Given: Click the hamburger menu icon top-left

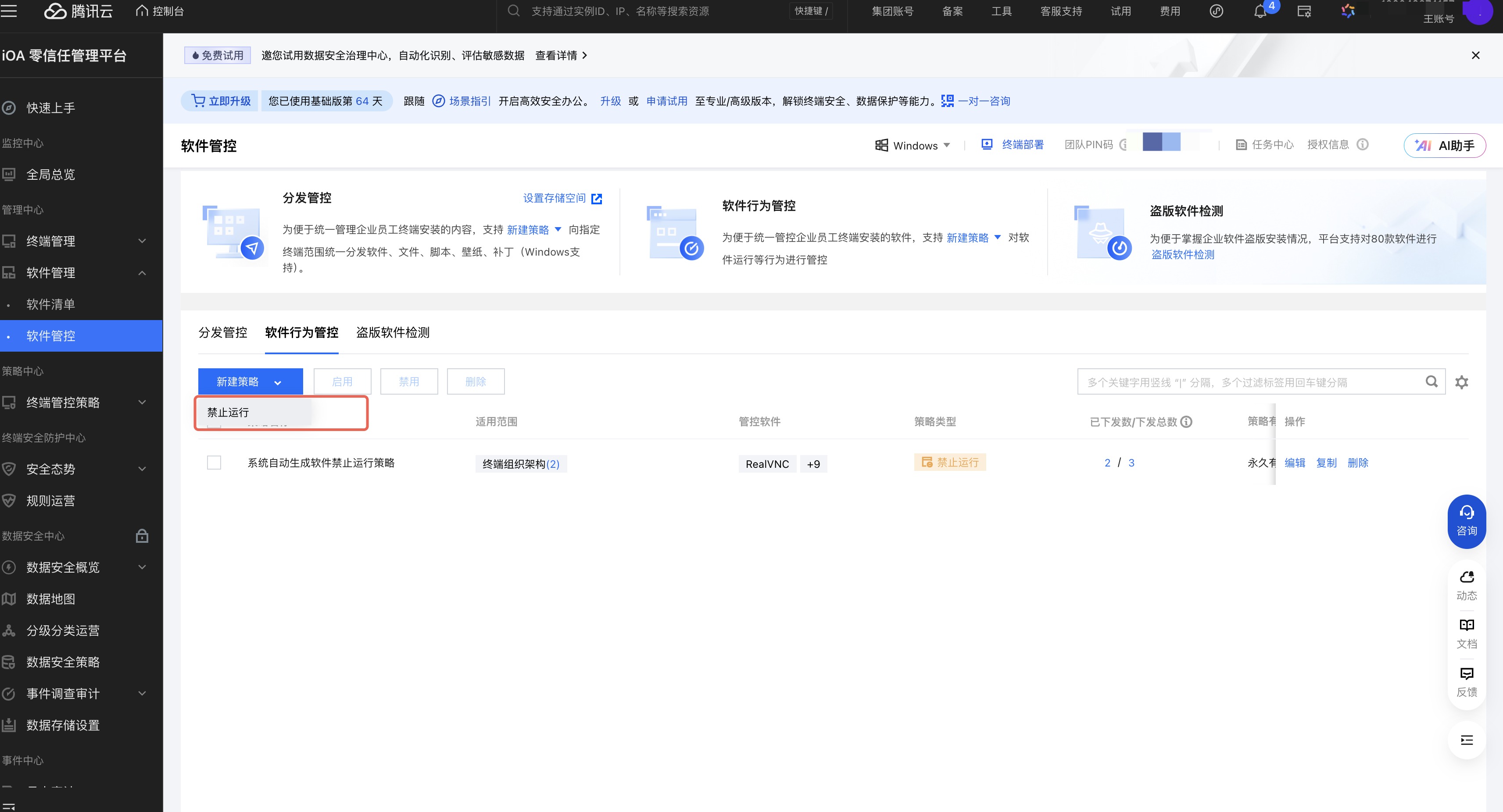Looking at the screenshot, I should coord(9,11).
